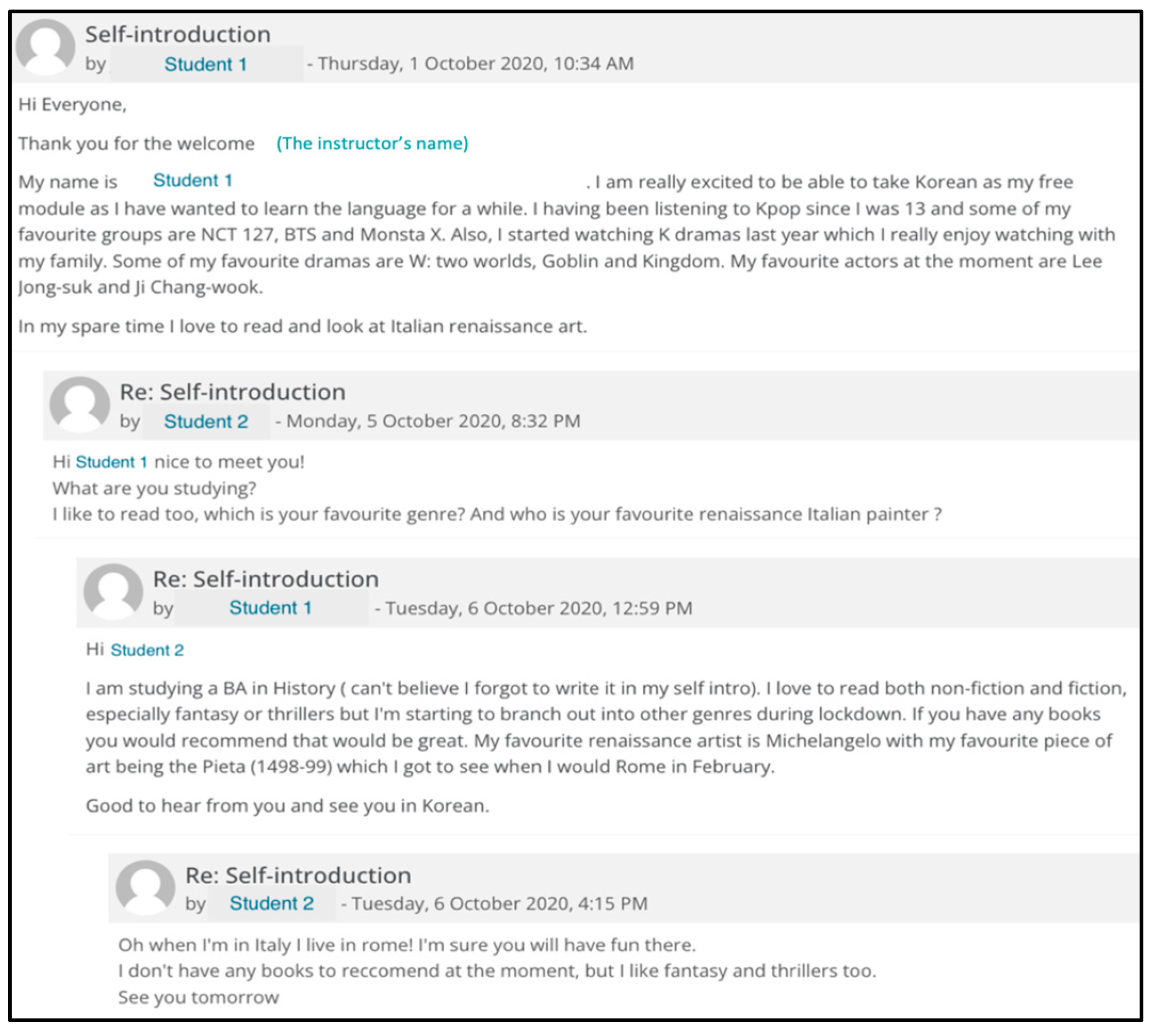This screenshot has width=1154, height=1036.
Task: Click the instructor's name link
Action: [372, 143]
